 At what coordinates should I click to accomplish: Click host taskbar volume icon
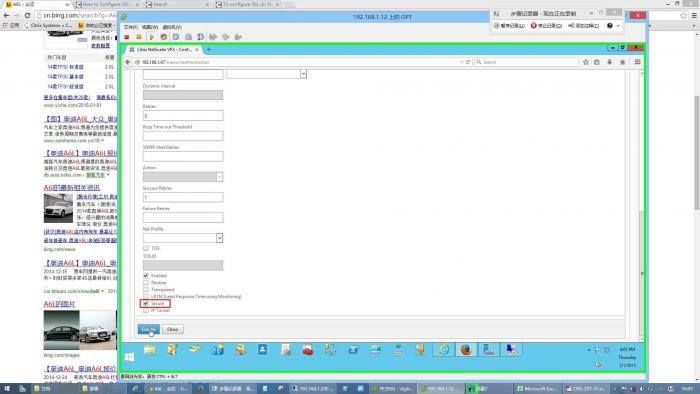coord(642,389)
